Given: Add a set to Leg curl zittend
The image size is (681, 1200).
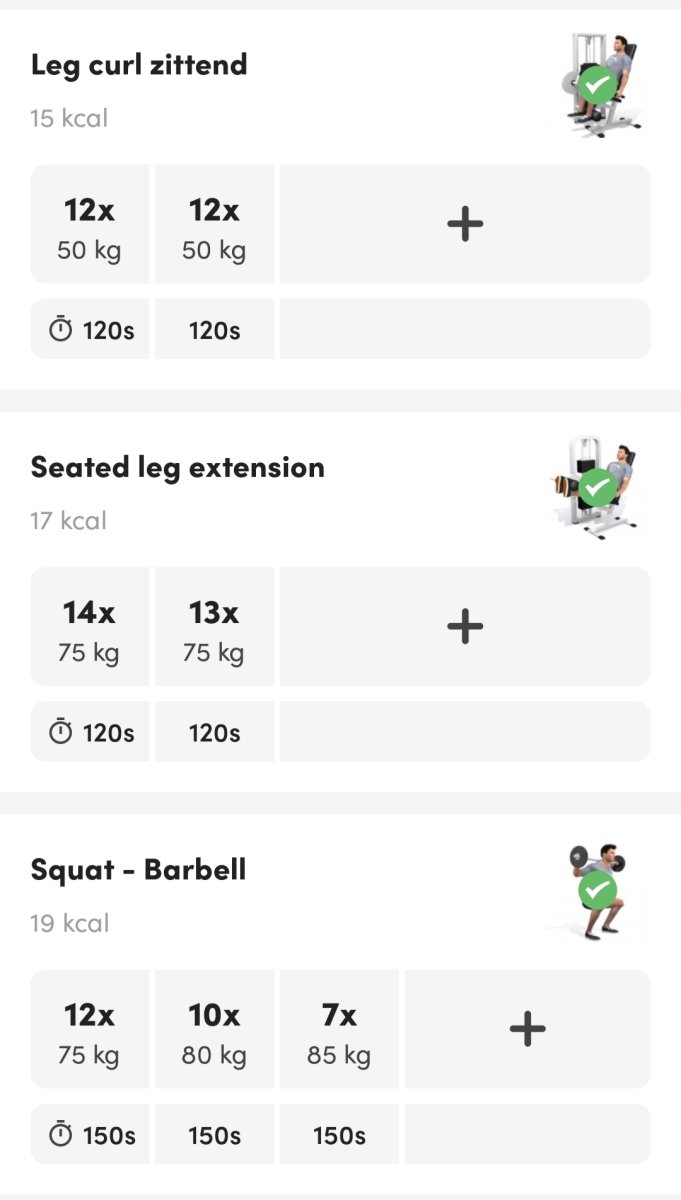Looking at the screenshot, I should [x=464, y=224].
